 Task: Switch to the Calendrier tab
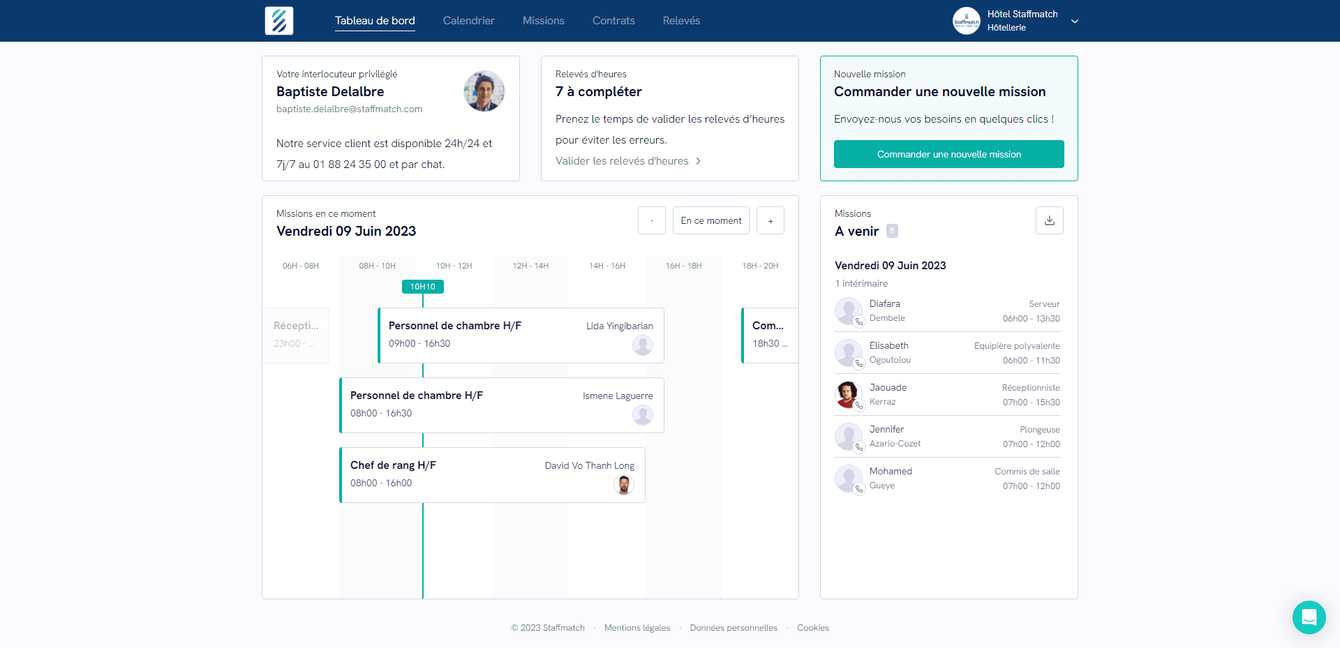[468, 20]
